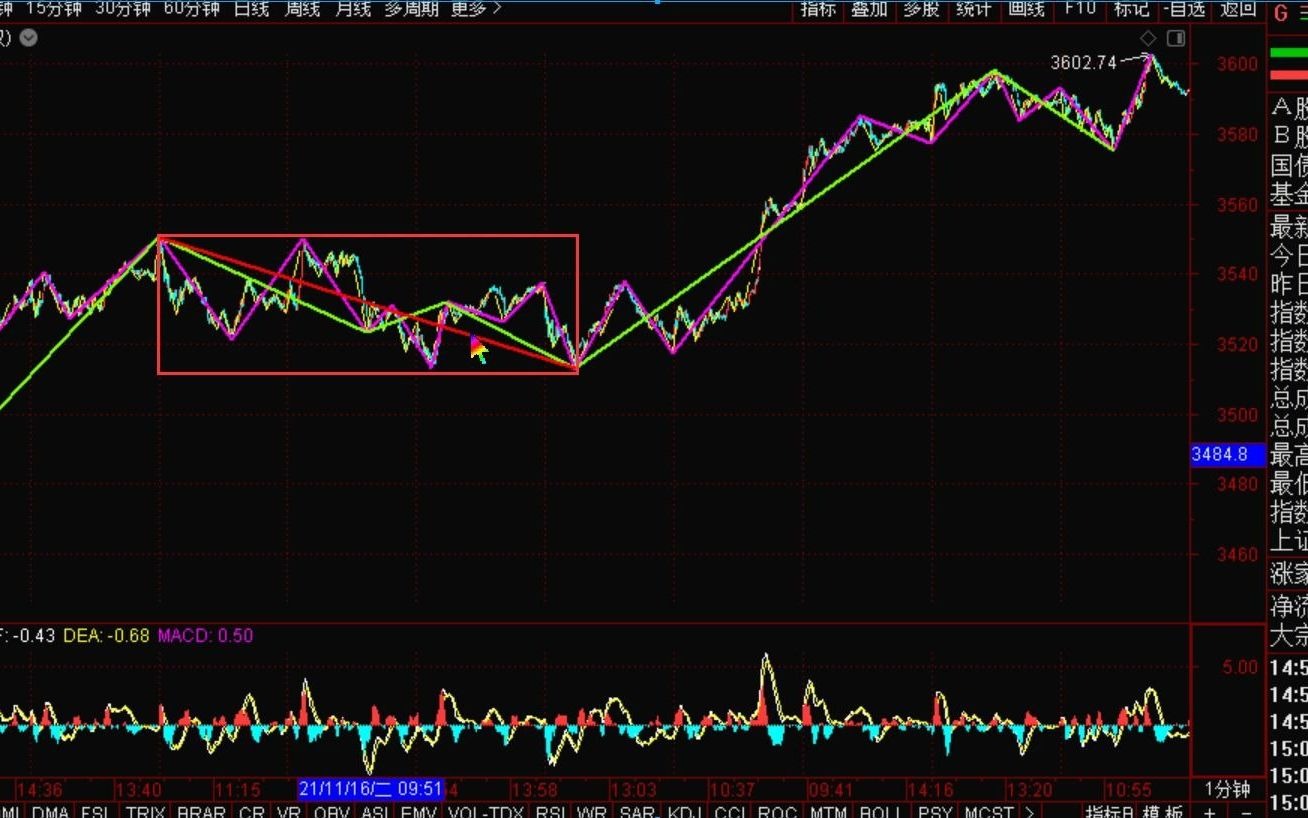Image resolution: width=1308 pixels, height=818 pixels.
Task: Switch to the 周线 weekly chart
Action: 303,9
